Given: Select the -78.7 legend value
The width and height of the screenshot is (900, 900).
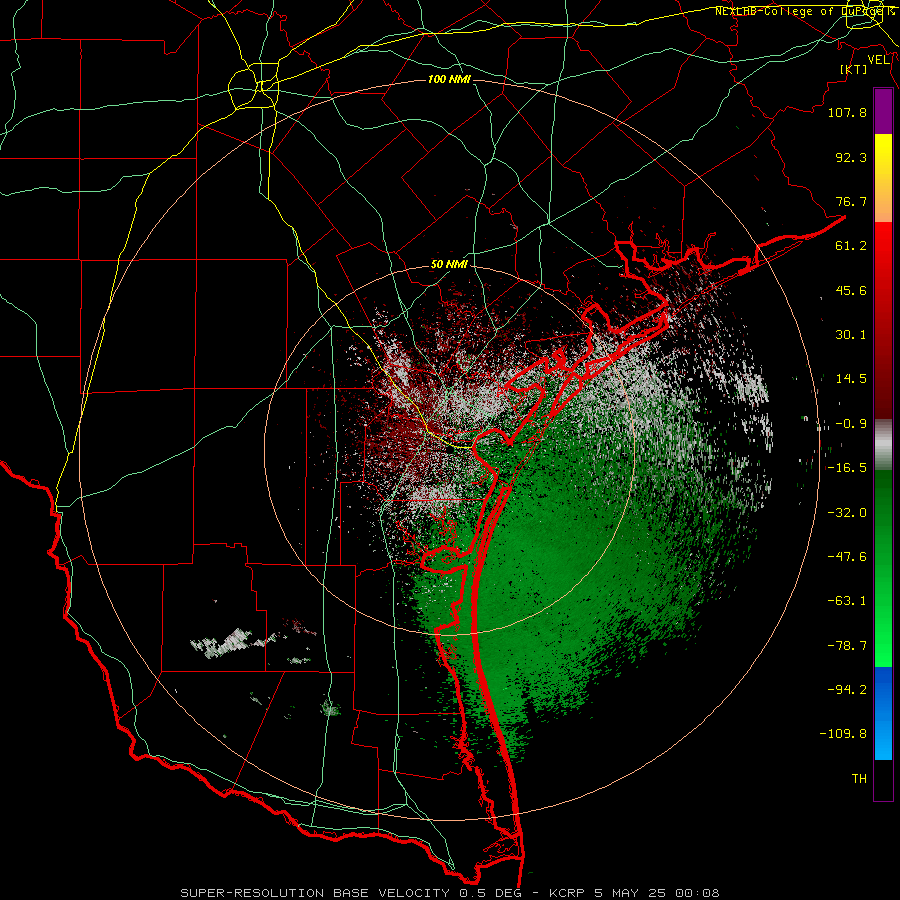Looking at the screenshot, I should click(x=847, y=646).
